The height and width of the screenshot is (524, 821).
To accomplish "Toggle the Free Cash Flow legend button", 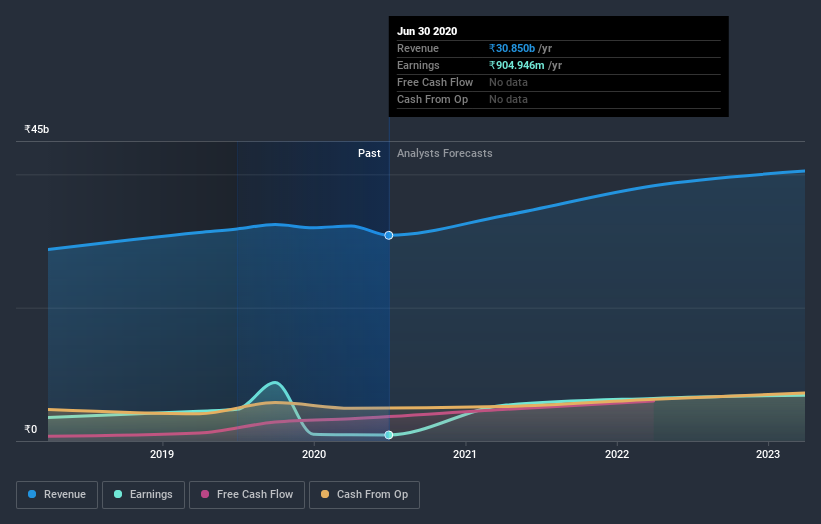I will coord(247,495).
